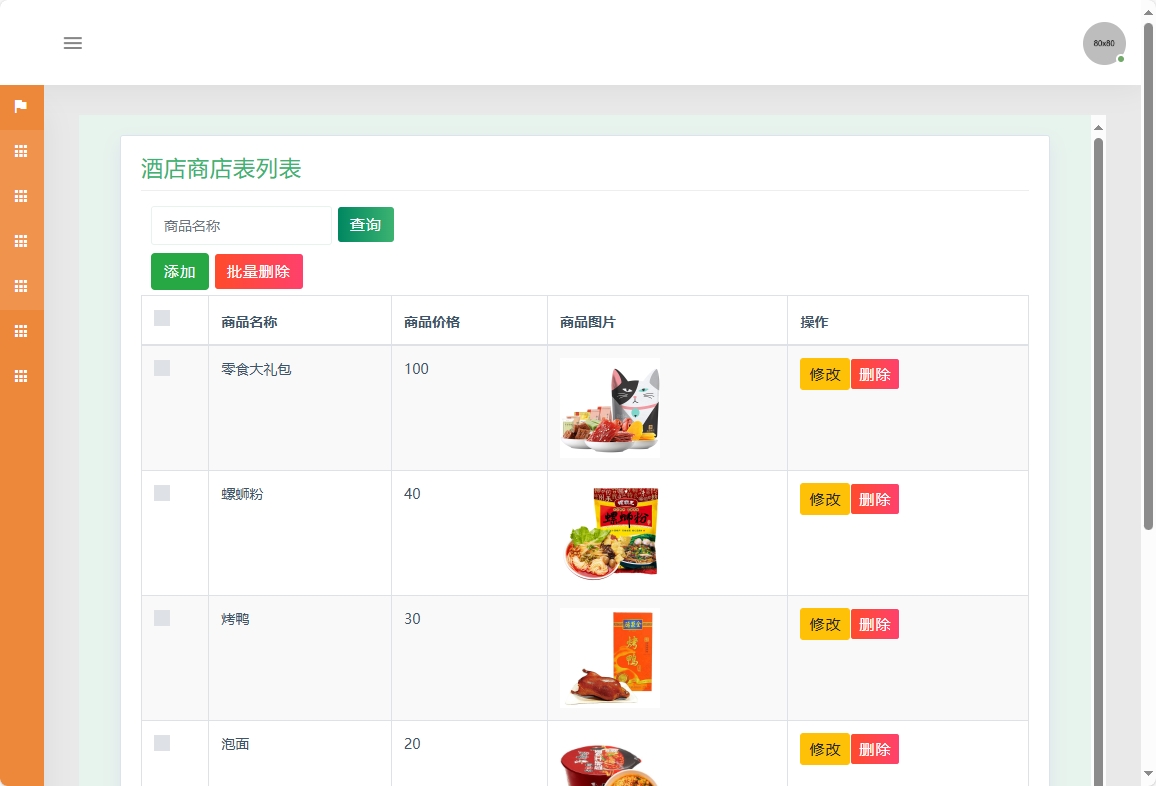1156x786 pixels.
Task: Click the third grid icon in the sidebar
Action: pyautogui.click(x=21, y=241)
